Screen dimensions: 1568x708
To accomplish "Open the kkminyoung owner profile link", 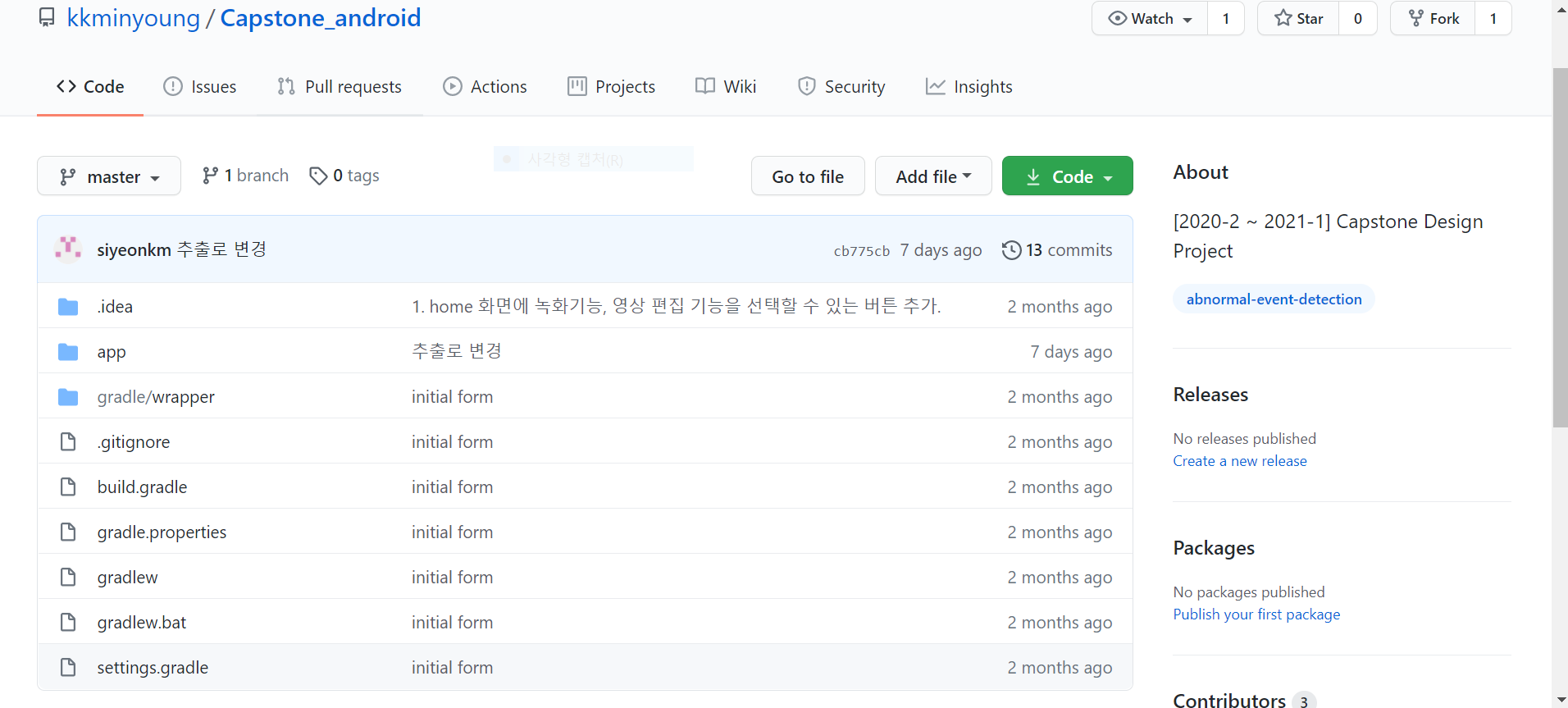I will point(134,17).
